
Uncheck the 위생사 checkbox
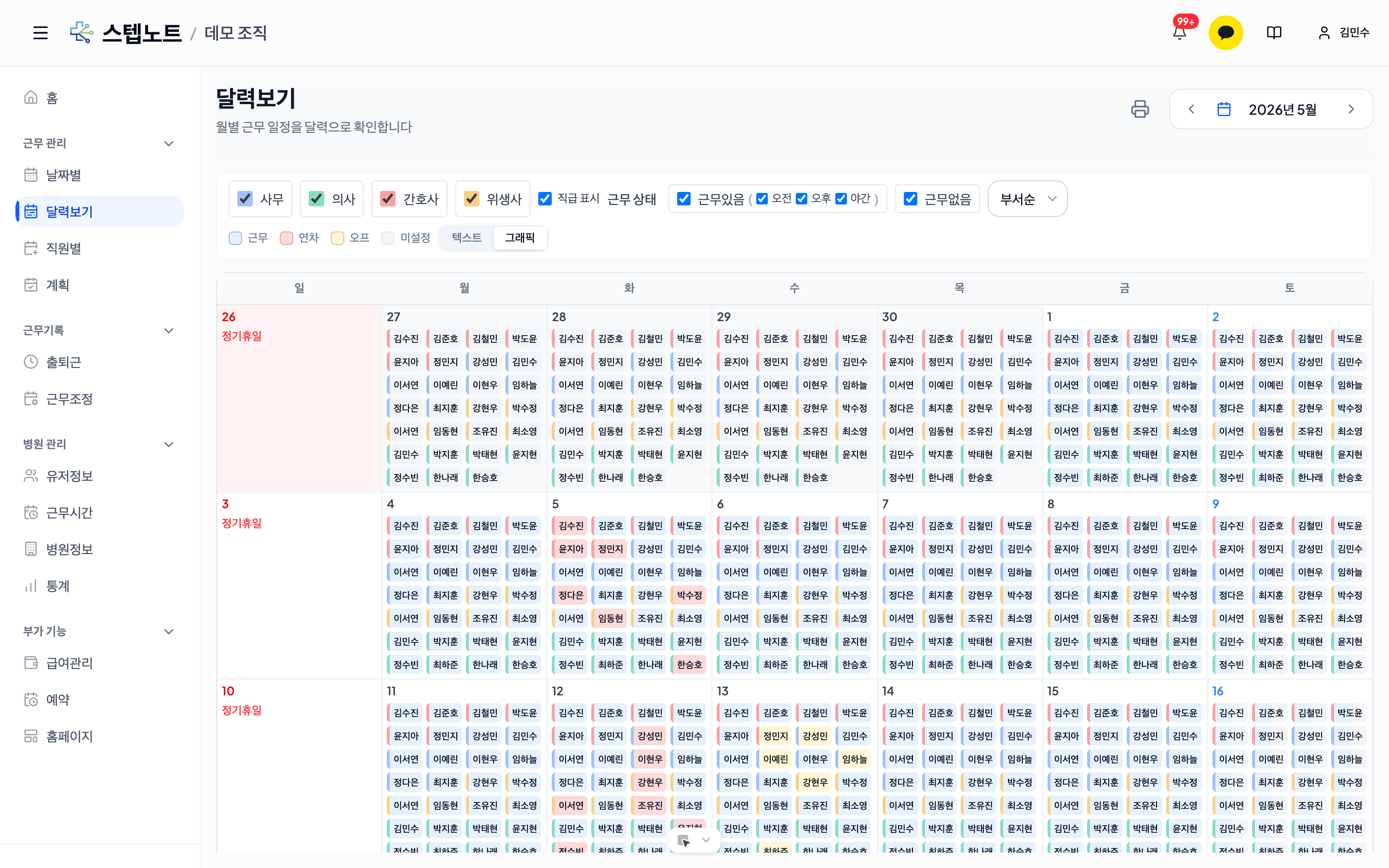coord(472,199)
